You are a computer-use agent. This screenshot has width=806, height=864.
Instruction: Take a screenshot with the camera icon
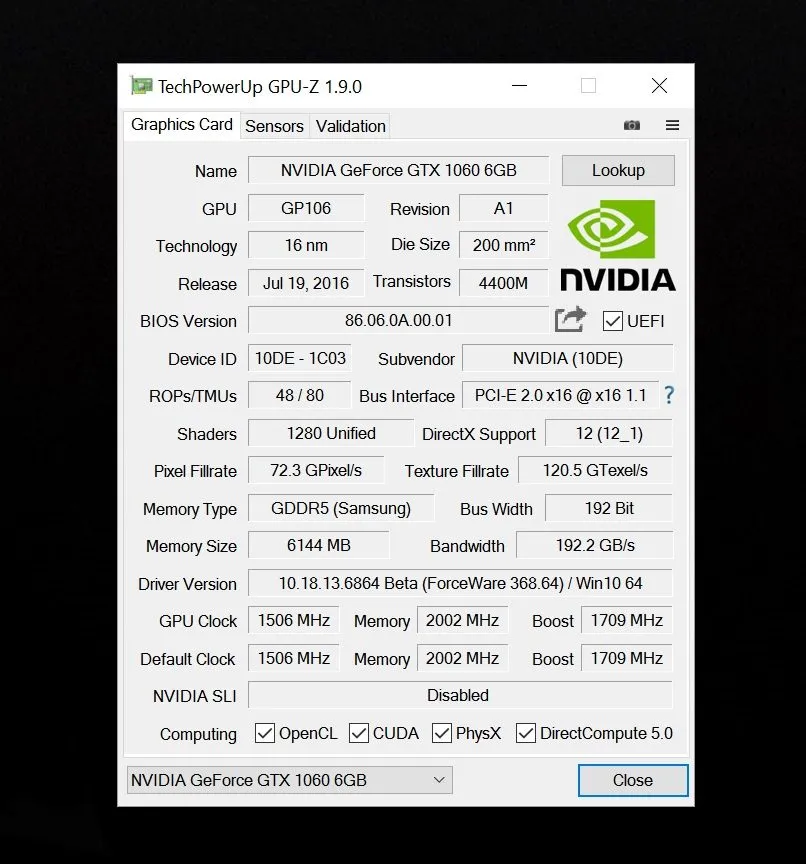point(631,125)
